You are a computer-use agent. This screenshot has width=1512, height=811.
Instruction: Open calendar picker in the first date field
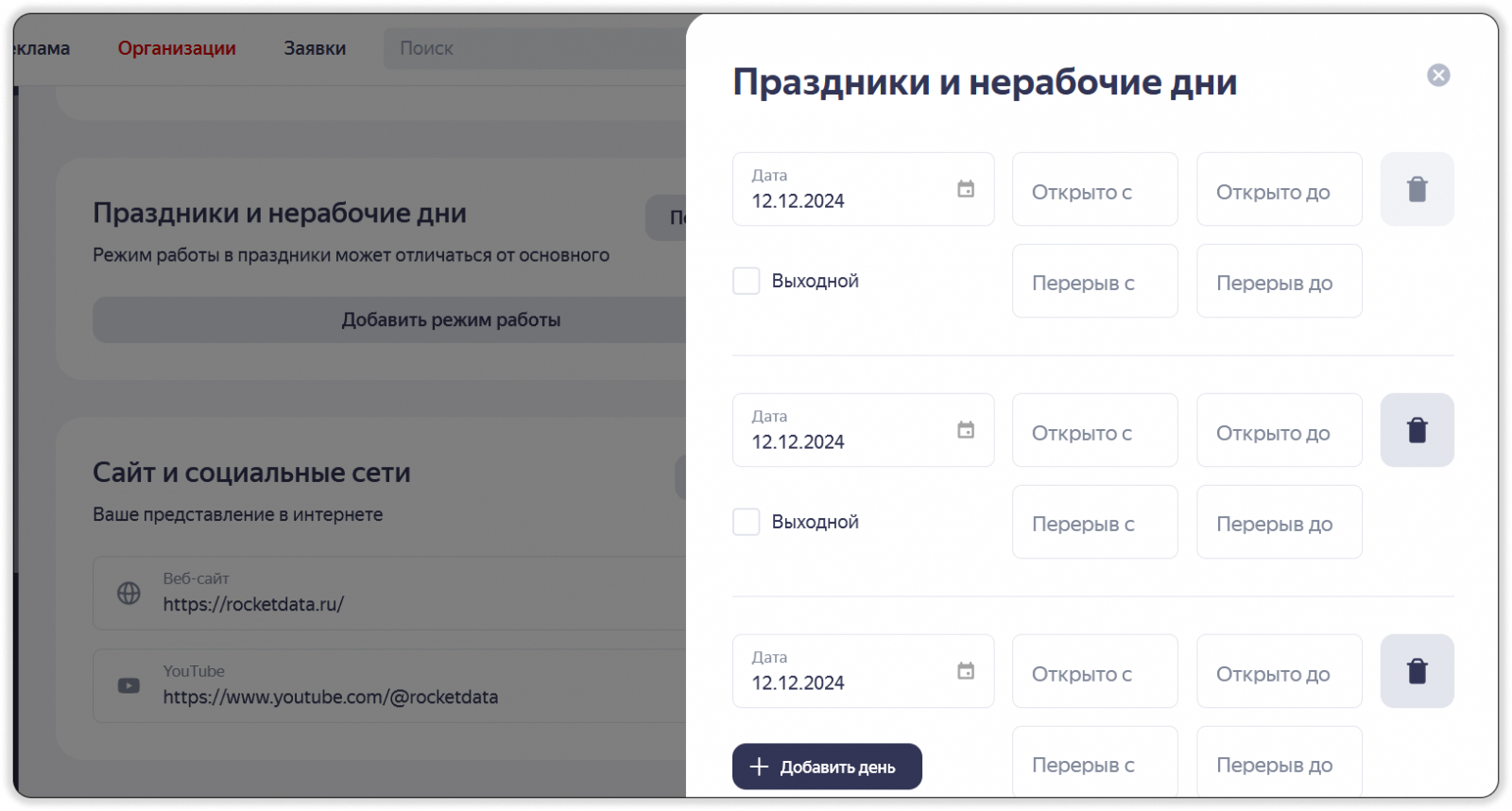[966, 189]
